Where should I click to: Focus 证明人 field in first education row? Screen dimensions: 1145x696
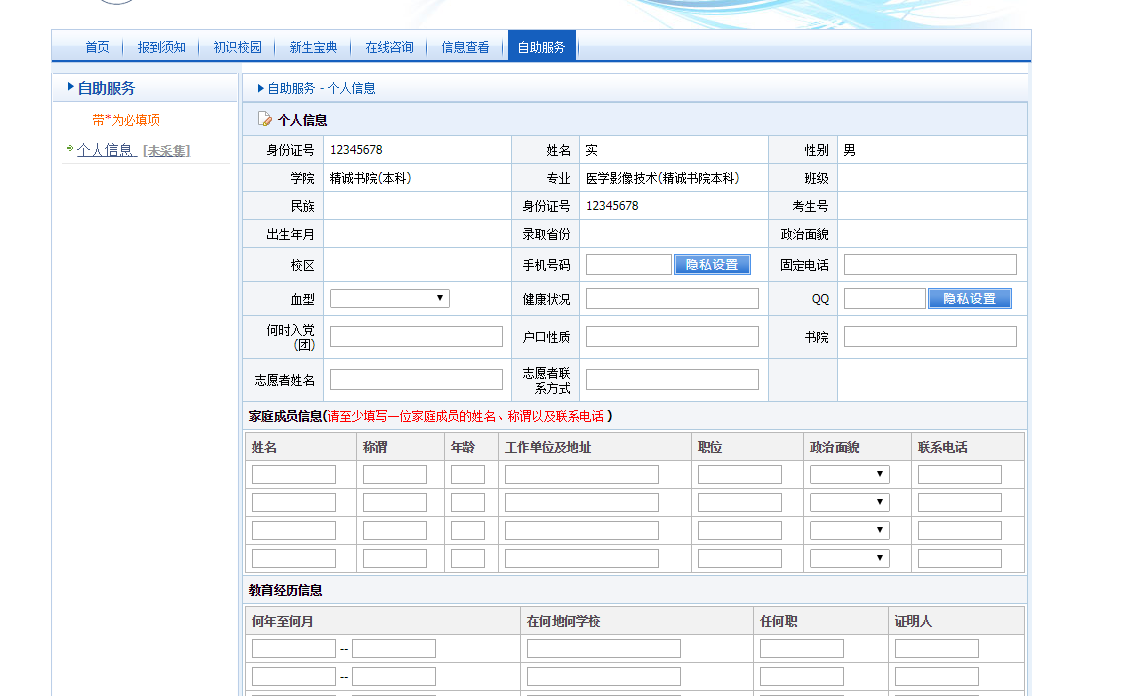click(x=937, y=649)
